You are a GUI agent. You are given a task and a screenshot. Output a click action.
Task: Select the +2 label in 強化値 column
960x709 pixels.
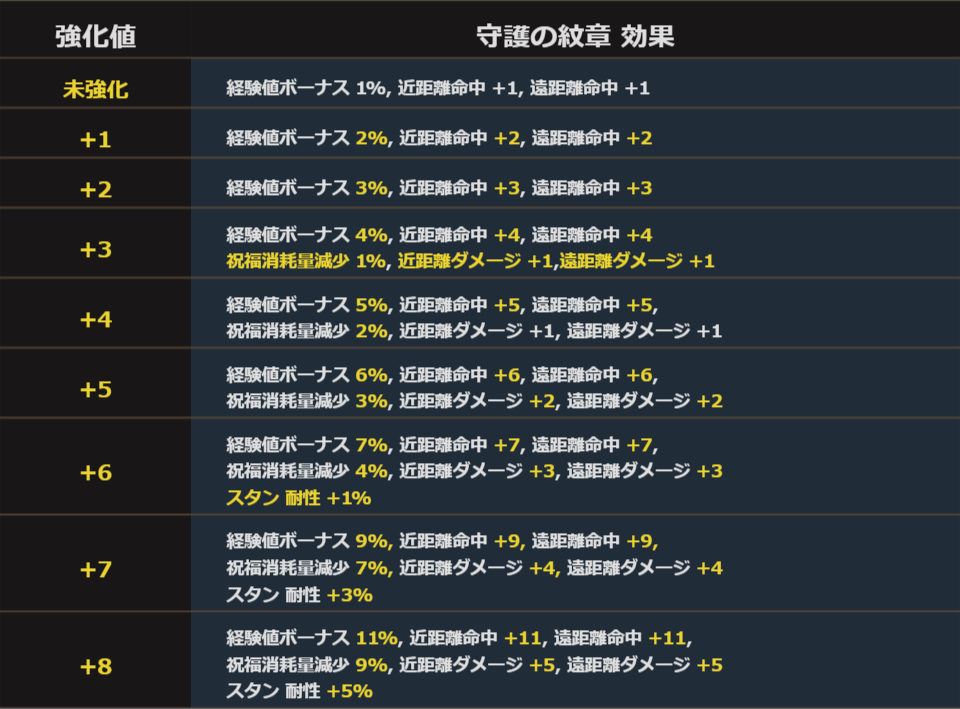click(x=95, y=189)
